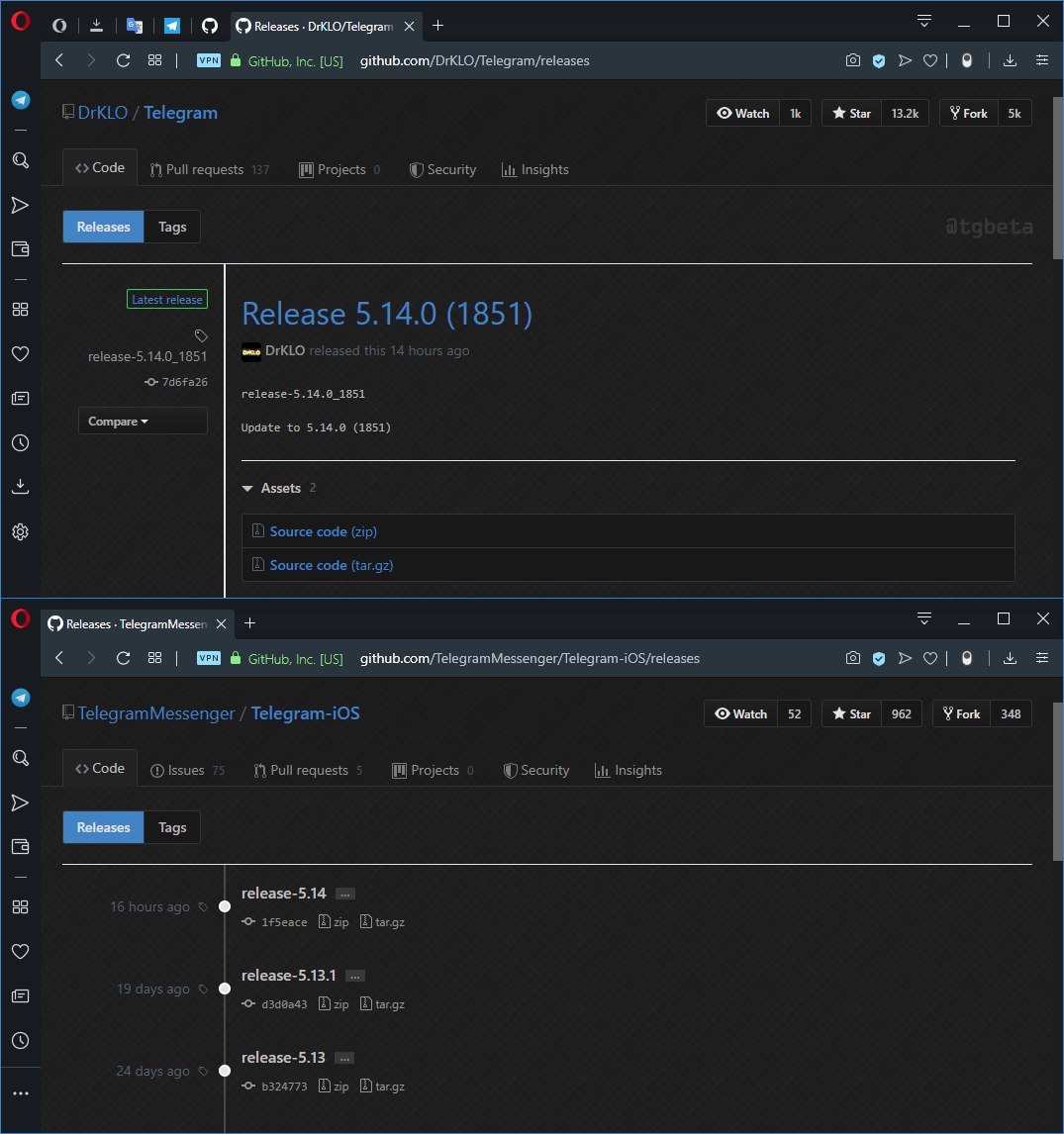Expand details ellipsis for release-5.13.1
The height and width of the screenshot is (1134, 1064).
(354, 977)
